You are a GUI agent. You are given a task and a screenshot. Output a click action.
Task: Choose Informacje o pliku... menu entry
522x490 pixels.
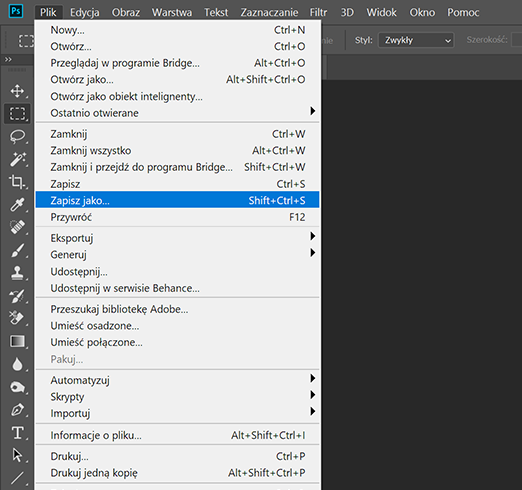point(177,435)
